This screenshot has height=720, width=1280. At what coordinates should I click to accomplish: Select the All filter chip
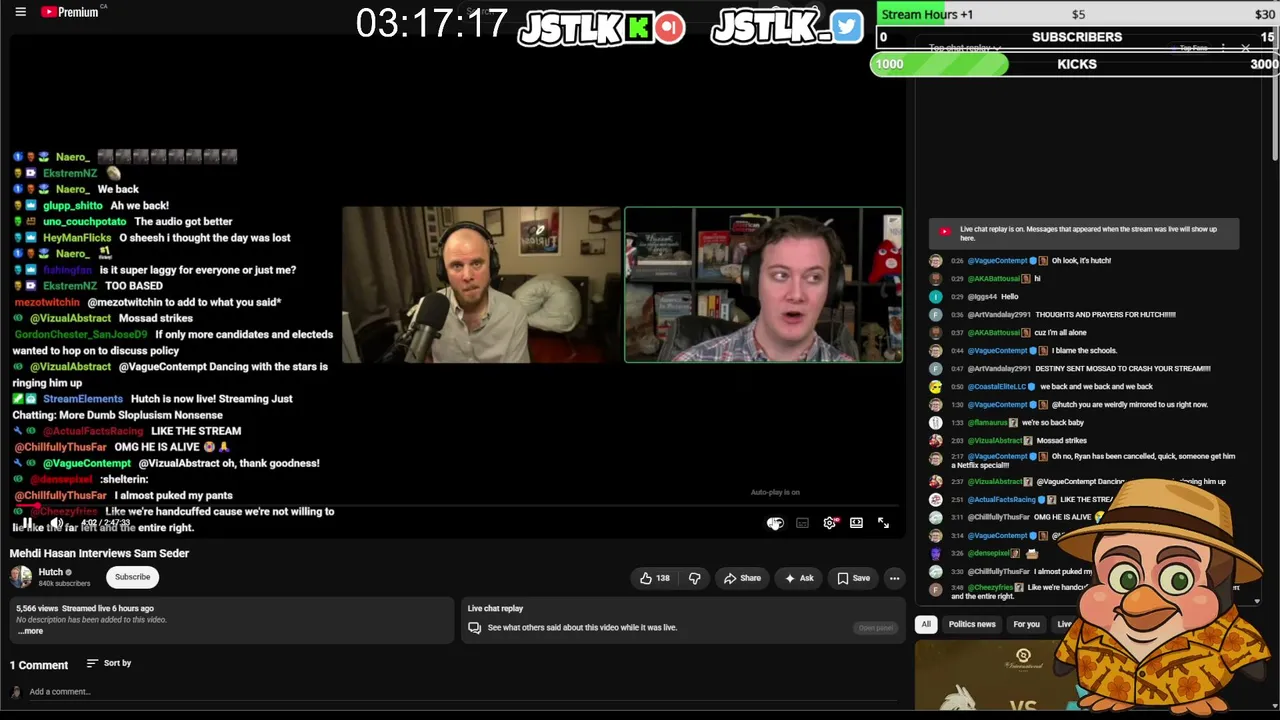tap(926, 624)
